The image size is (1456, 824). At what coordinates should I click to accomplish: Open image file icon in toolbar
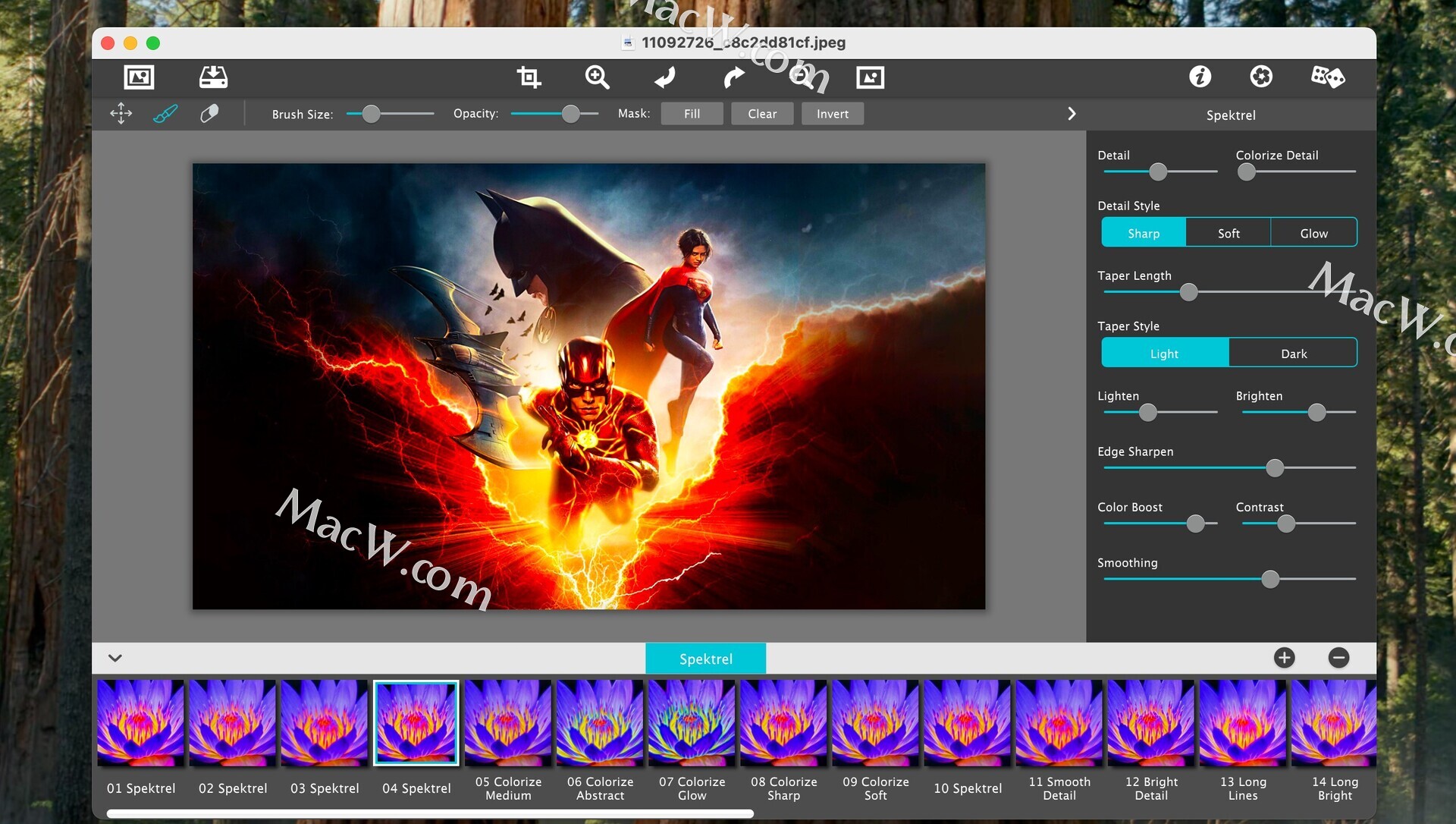139,77
